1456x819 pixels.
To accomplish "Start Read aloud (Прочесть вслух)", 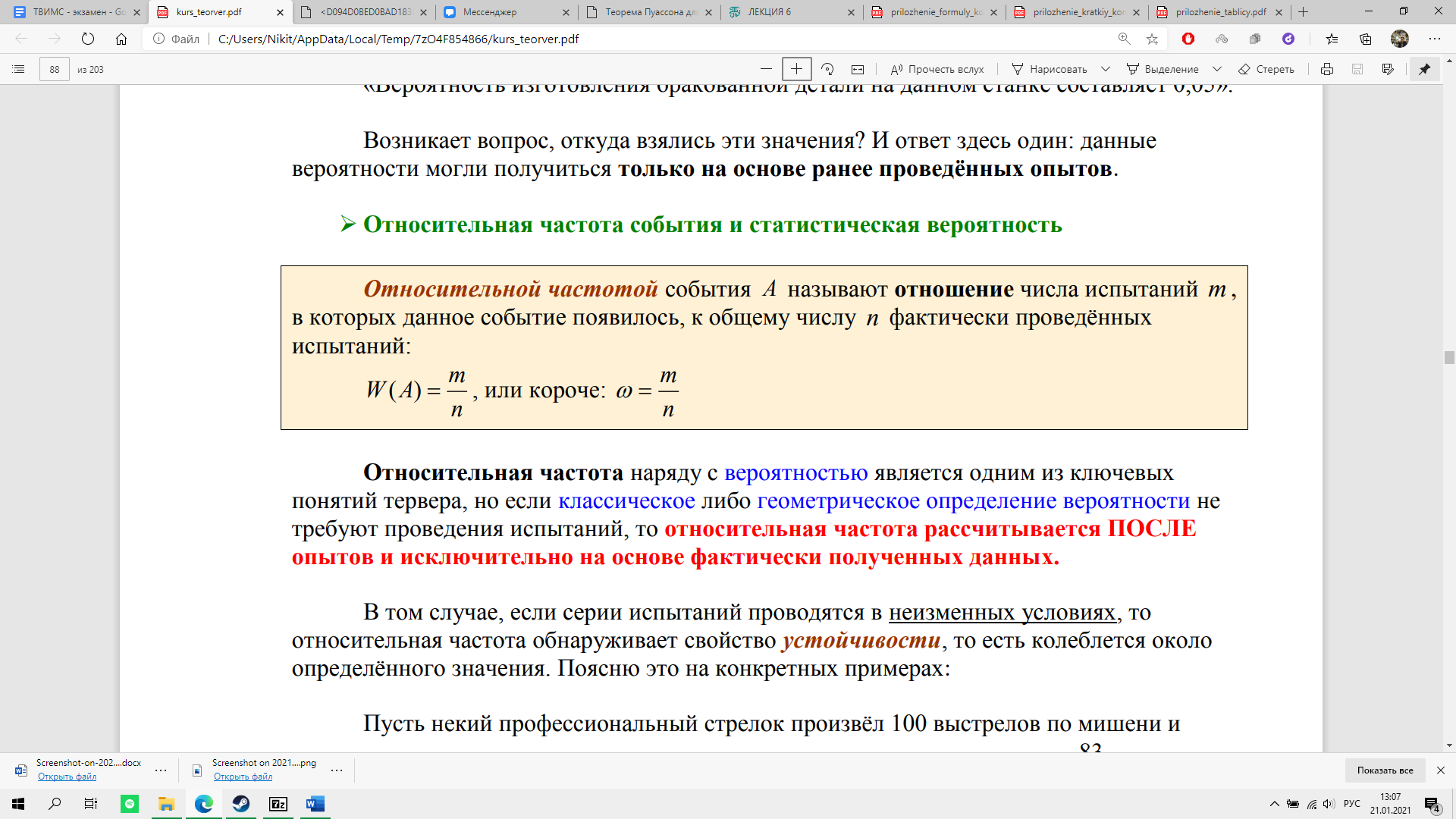I will (x=937, y=69).
